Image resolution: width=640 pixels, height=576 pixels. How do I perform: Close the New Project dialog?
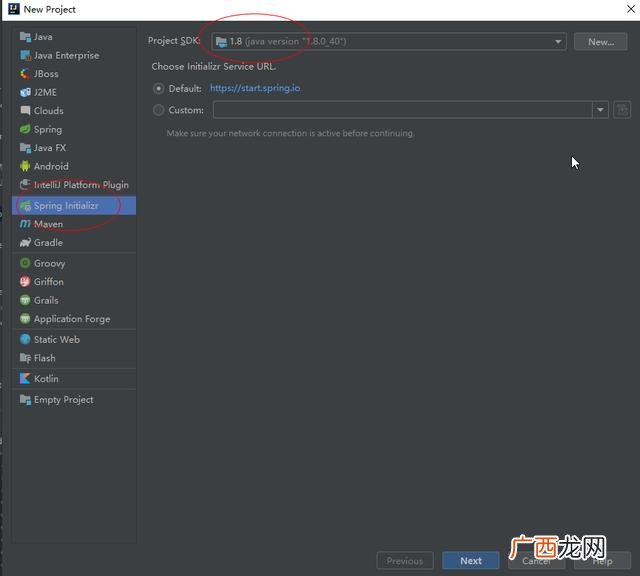point(631,9)
